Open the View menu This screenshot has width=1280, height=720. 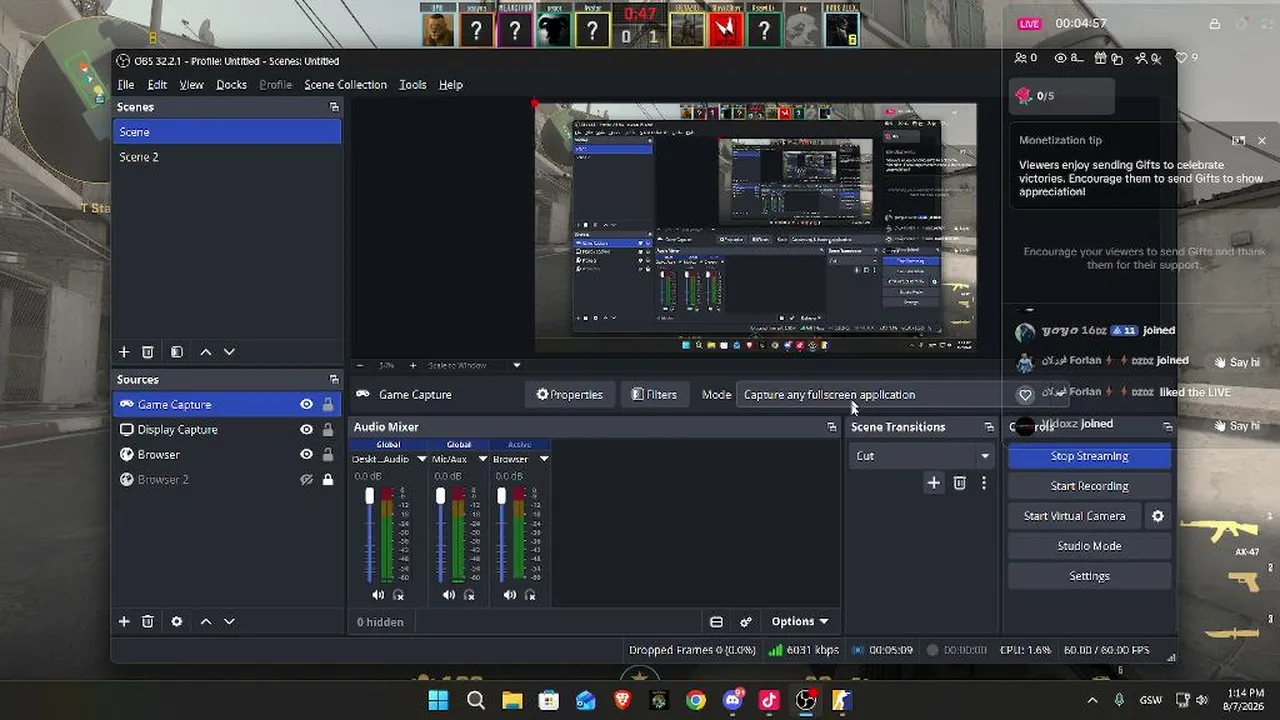point(191,85)
